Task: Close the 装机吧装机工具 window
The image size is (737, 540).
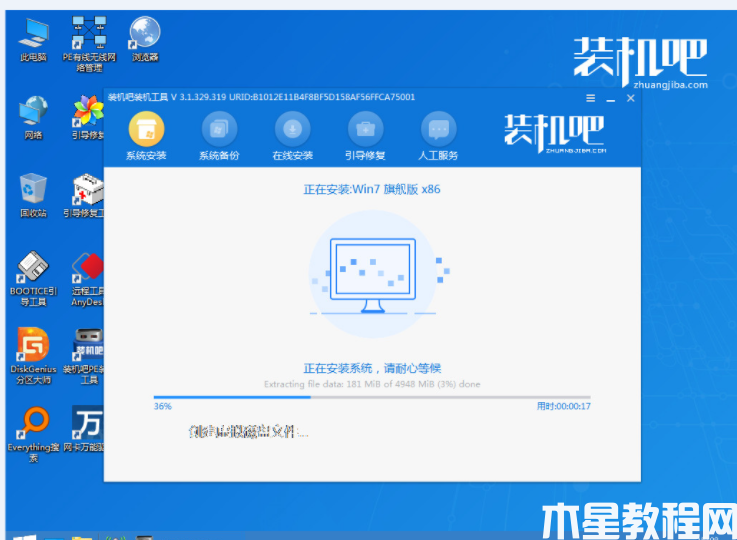Action: (x=631, y=98)
